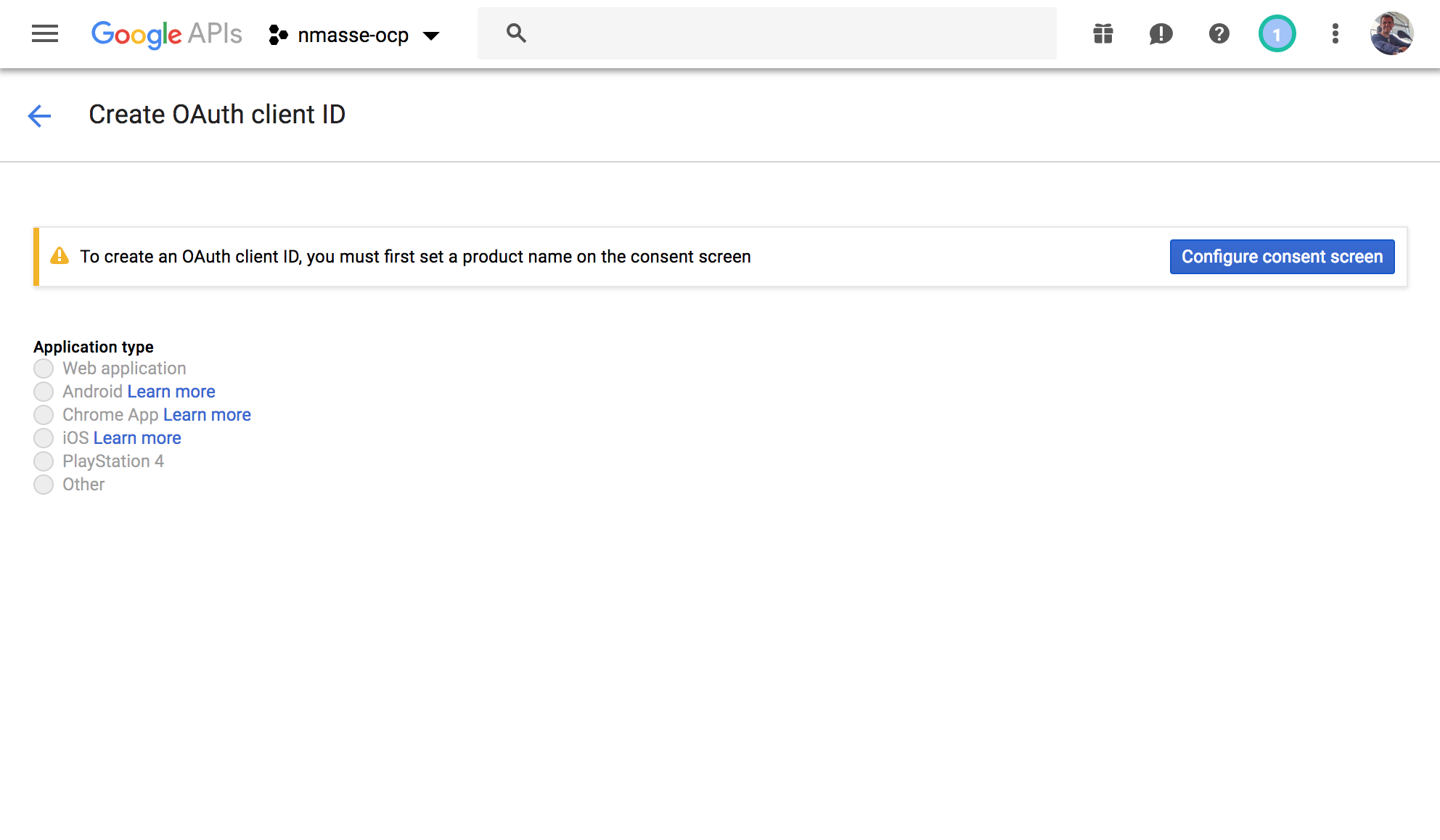
Task: Open the navigation hamburger menu
Action: click(45, 33)
